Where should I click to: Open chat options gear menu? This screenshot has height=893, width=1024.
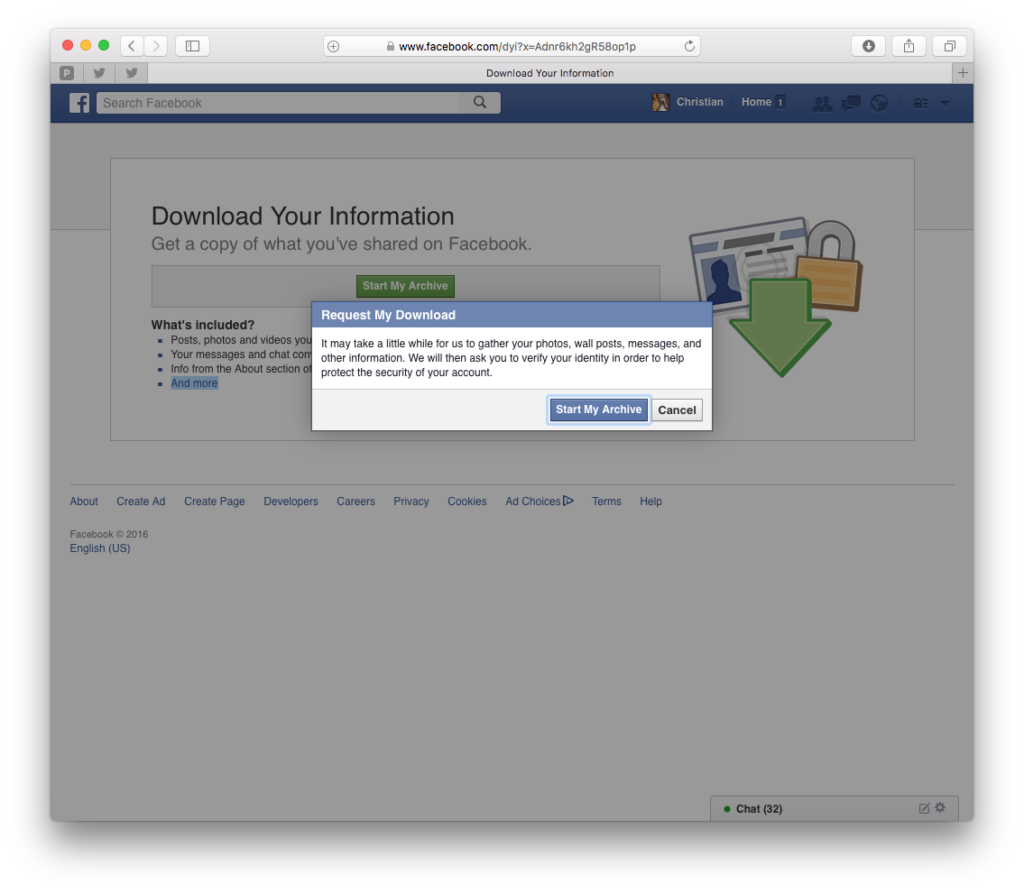(940, 807)
